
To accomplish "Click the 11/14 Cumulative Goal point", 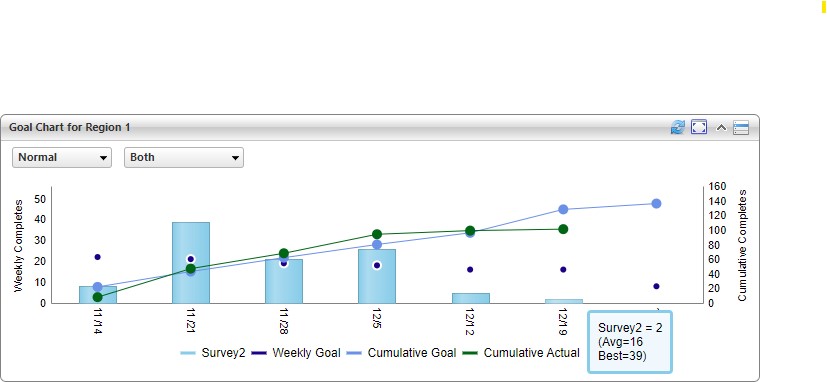I will pos(98,287).
